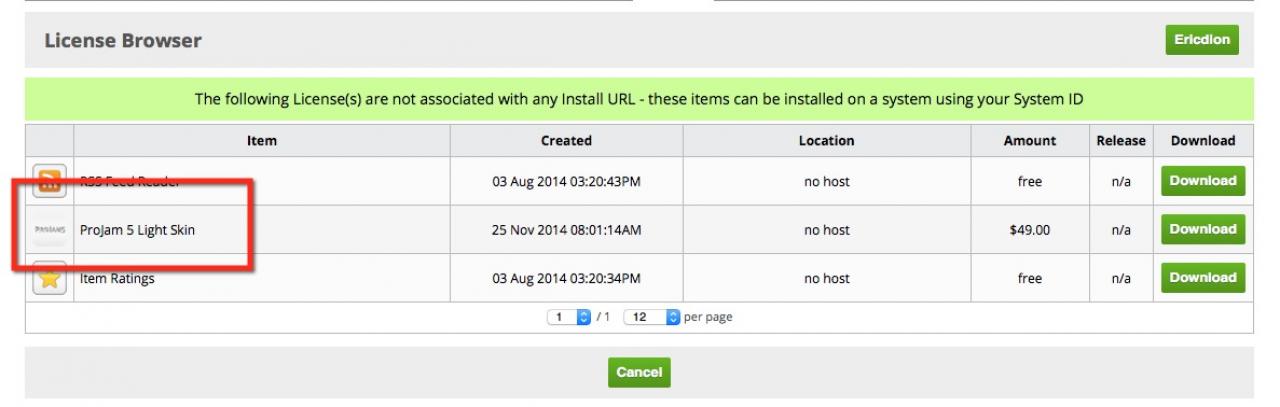Click 'n/a' release in ProJam row

coord(1121,230)
